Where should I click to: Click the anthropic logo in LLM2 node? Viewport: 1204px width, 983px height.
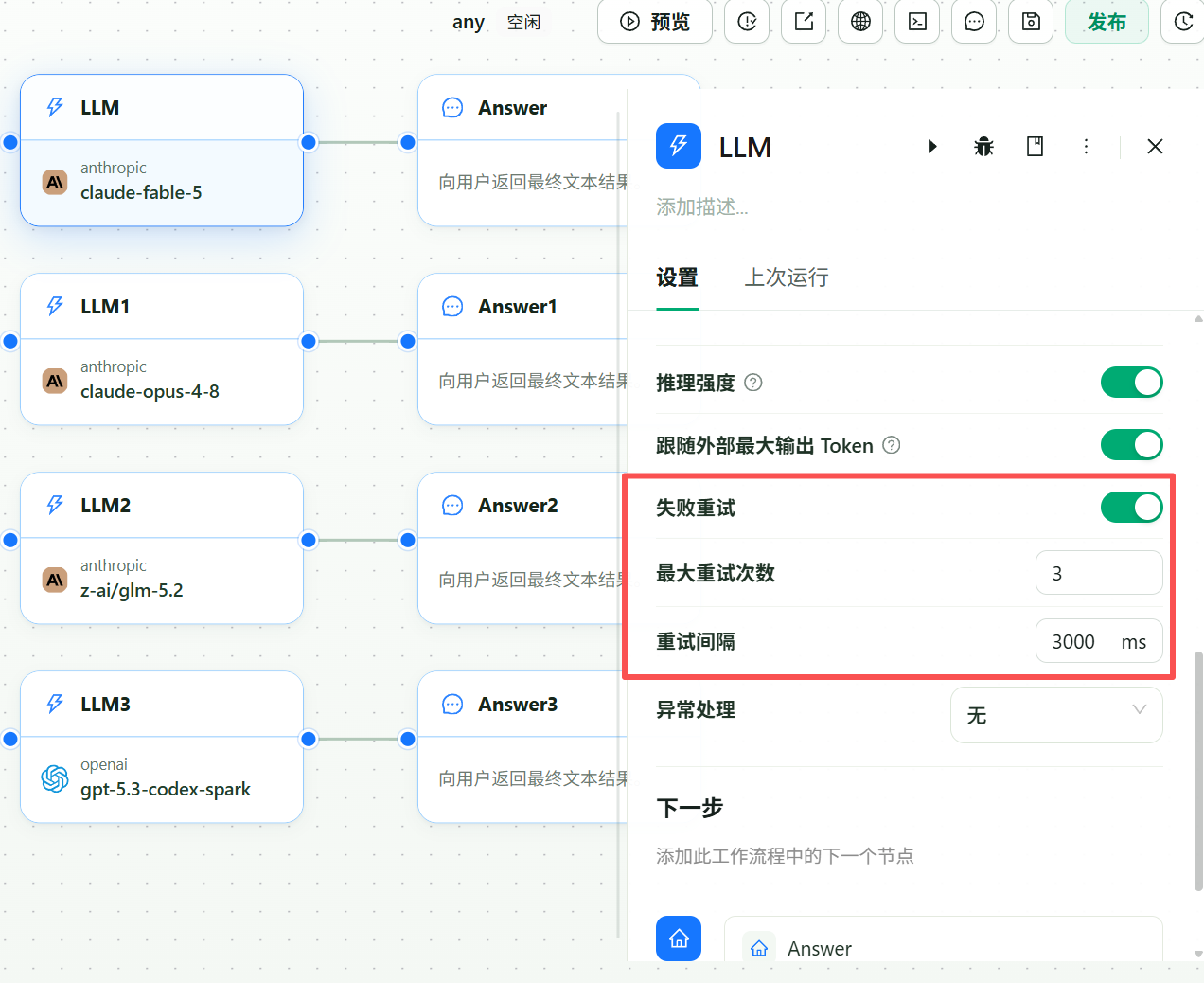[x=55, y=580]
